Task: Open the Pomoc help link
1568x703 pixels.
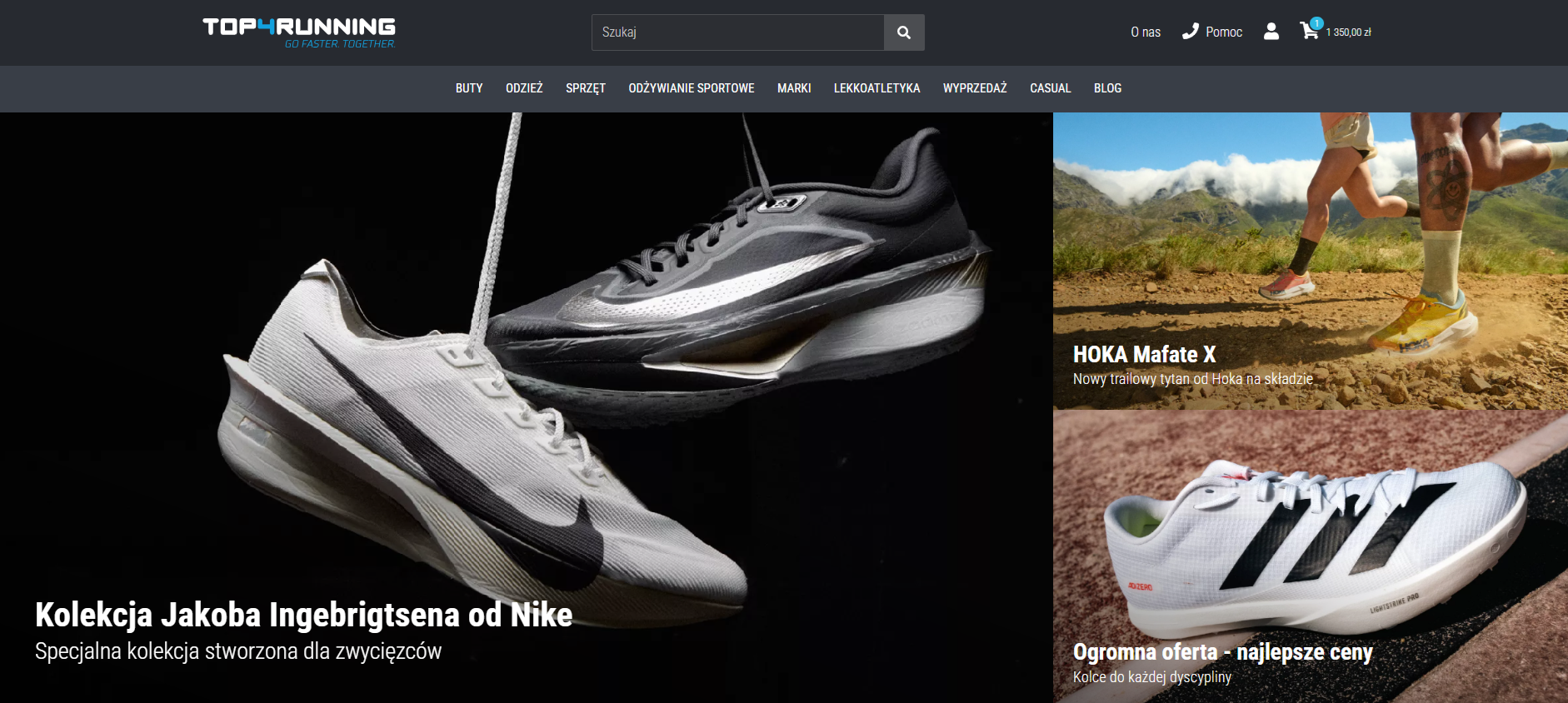Action: click(x=1223, y=32)
